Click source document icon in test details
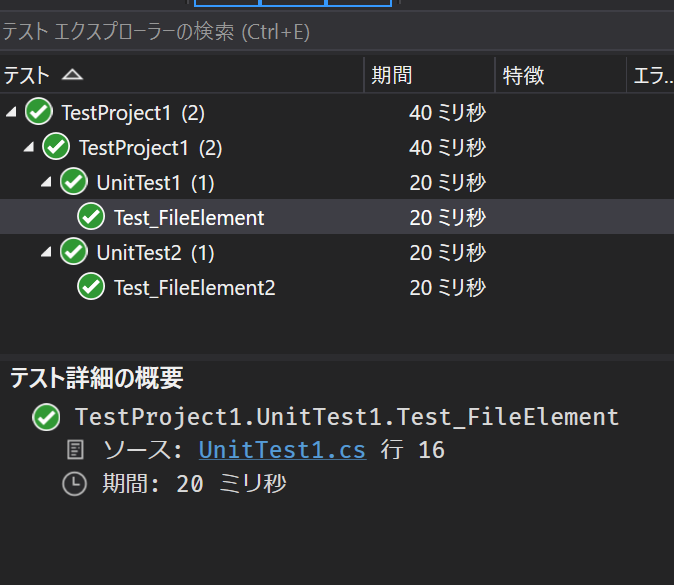Image resolution: width=674 pixels, height=585 pixels. (75, 450)
